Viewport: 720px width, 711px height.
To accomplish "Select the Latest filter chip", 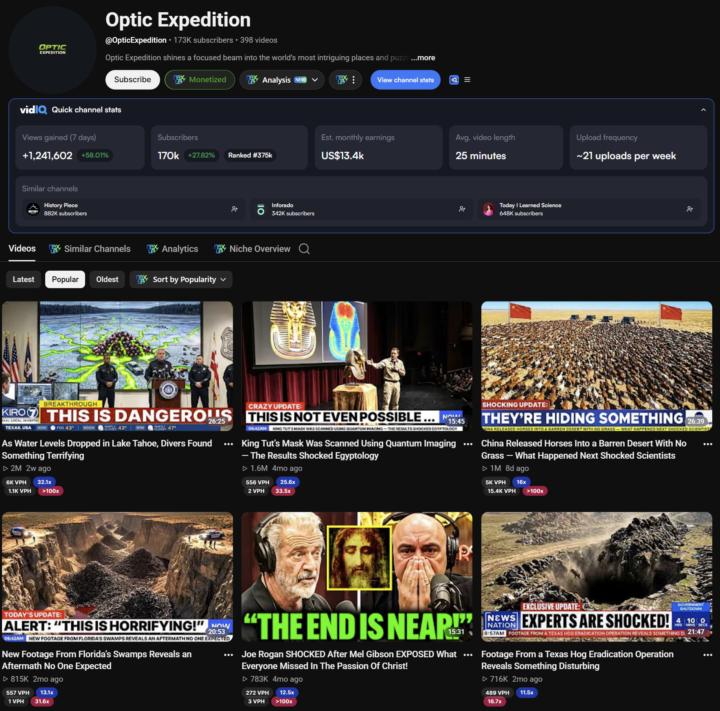I will coord(23,279).
